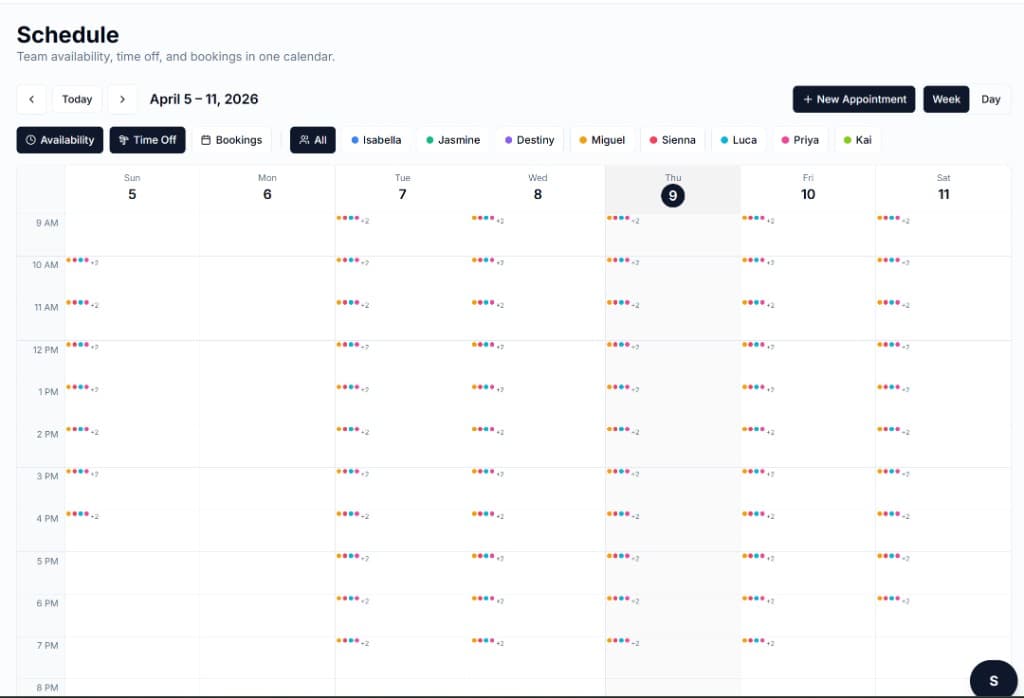
Task: Click the Time Off filter icon
Action: 122,140
